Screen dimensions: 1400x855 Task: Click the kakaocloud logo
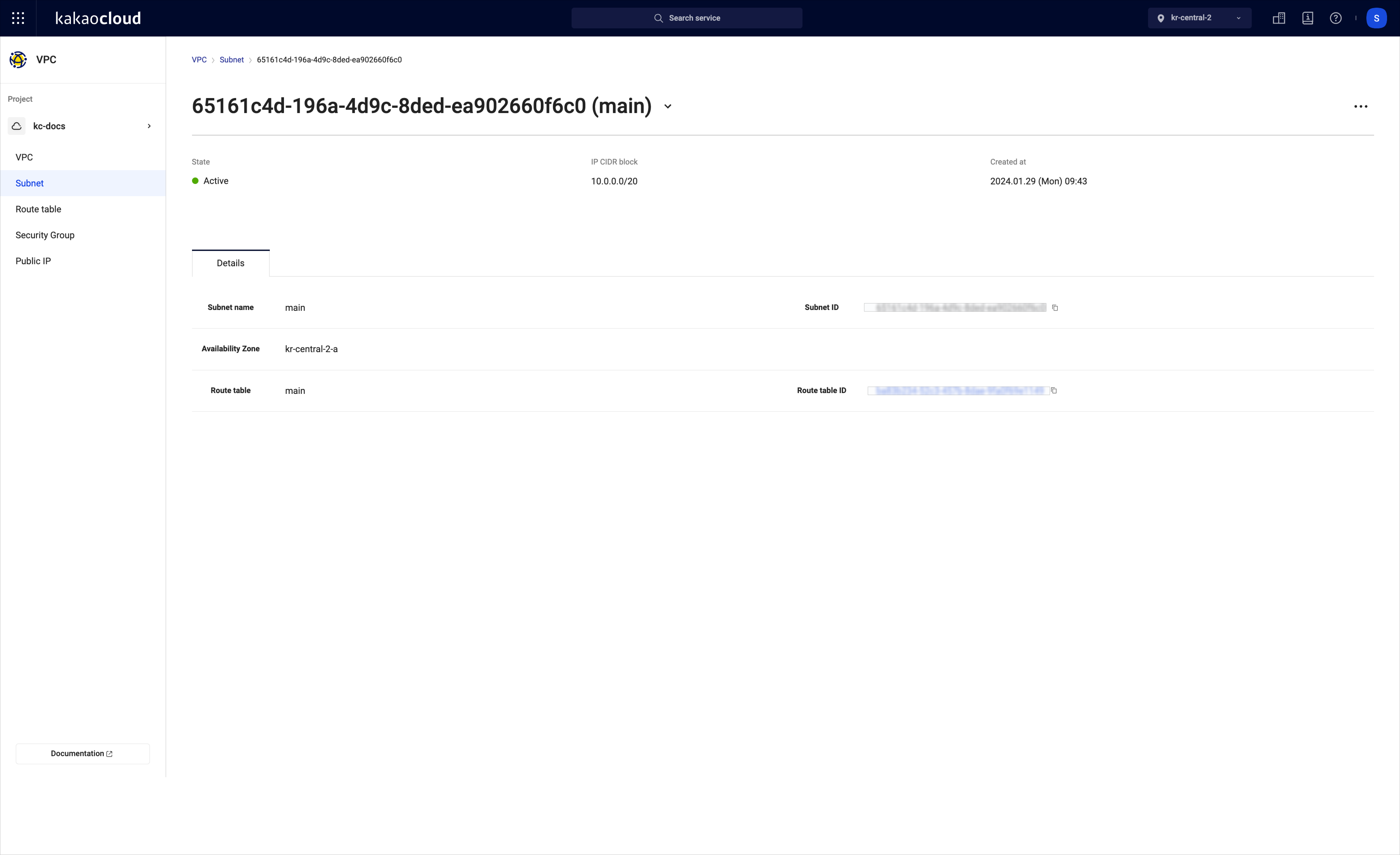coord(98,18)
